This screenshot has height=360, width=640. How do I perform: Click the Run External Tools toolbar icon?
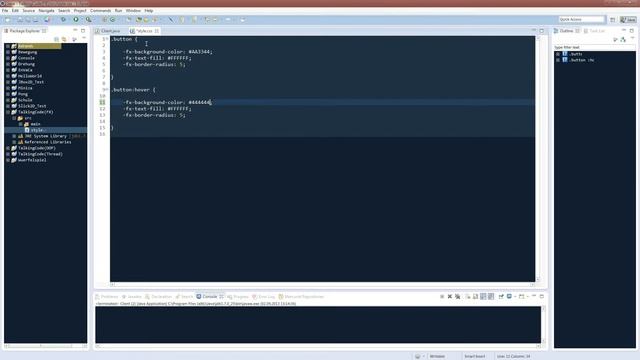coord(89,20)
